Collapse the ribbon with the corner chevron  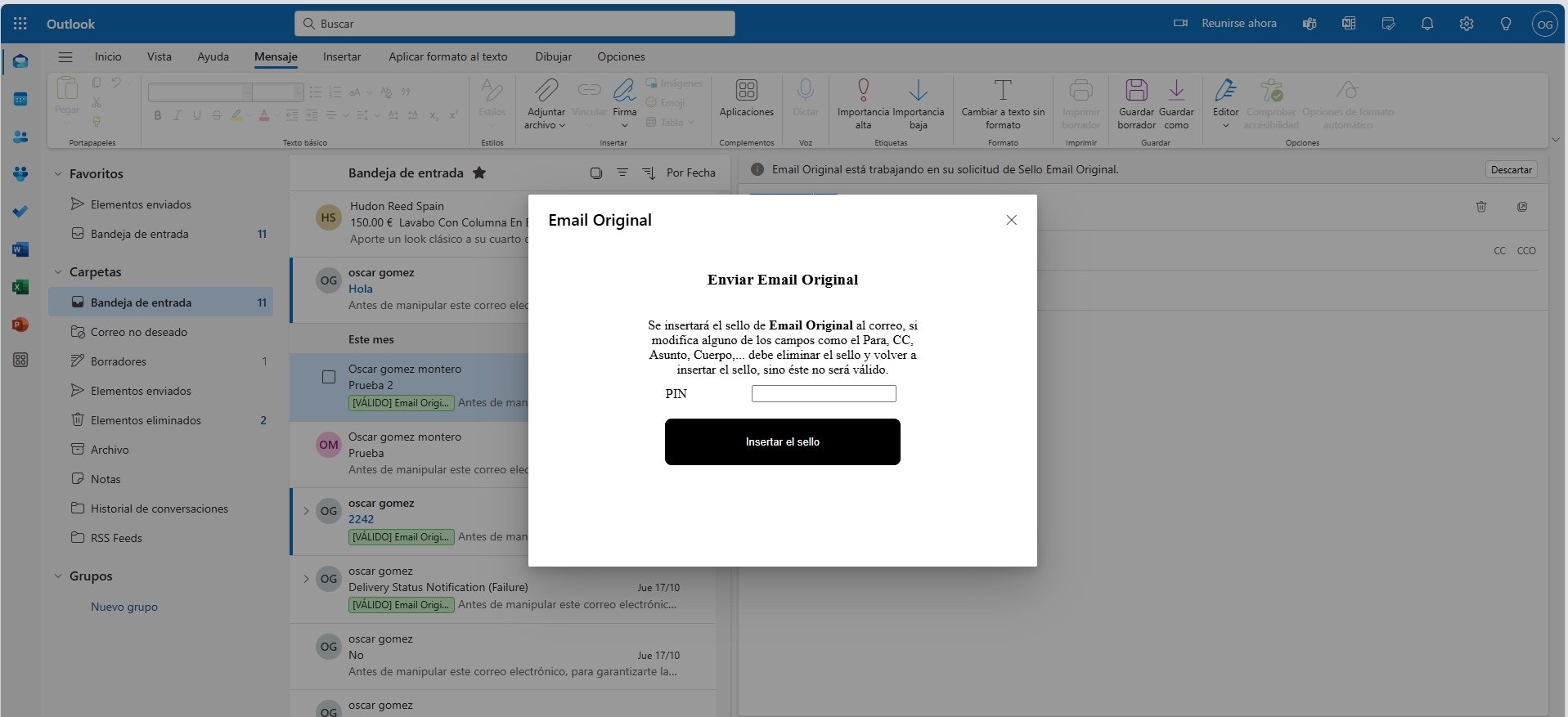coord(1556,140)
